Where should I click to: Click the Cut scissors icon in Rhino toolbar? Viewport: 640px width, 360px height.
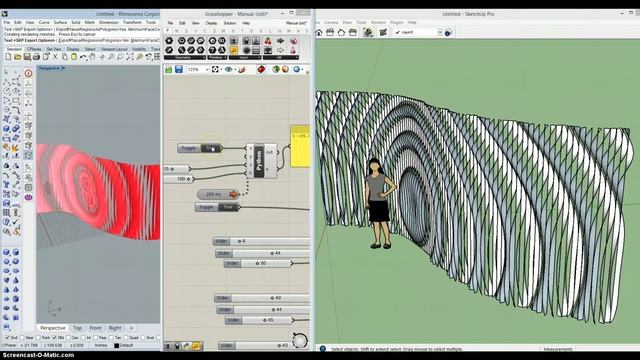56,57
